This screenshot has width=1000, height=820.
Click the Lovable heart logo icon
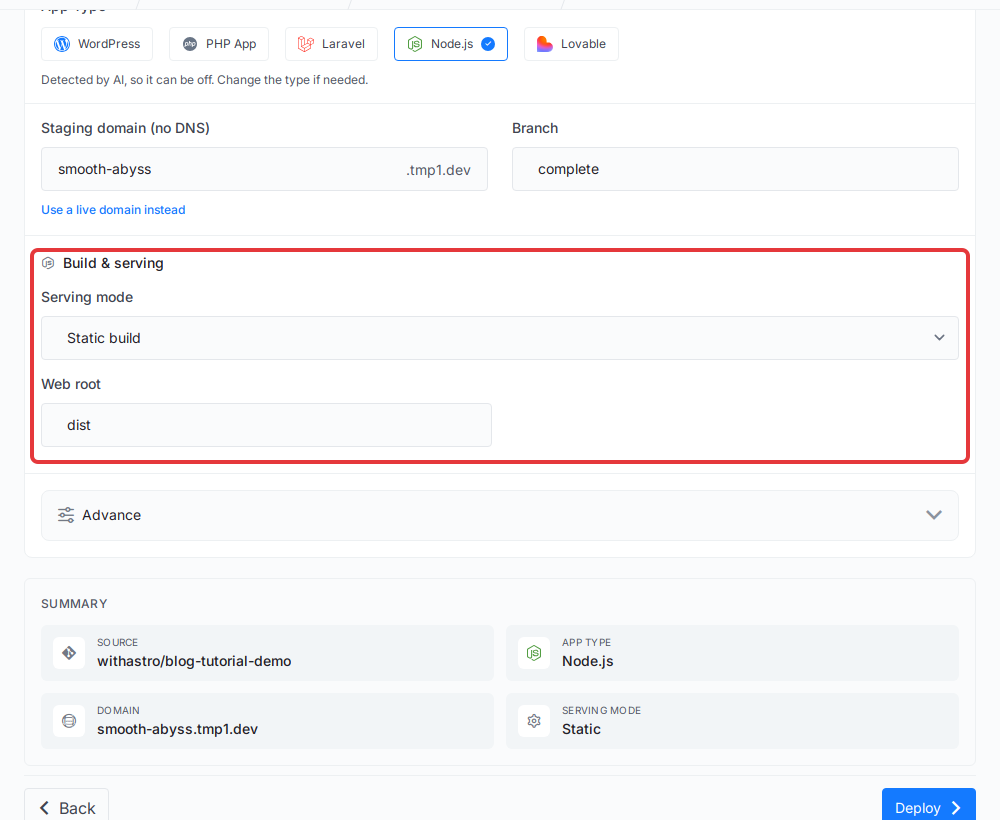[x=545, y=44]
